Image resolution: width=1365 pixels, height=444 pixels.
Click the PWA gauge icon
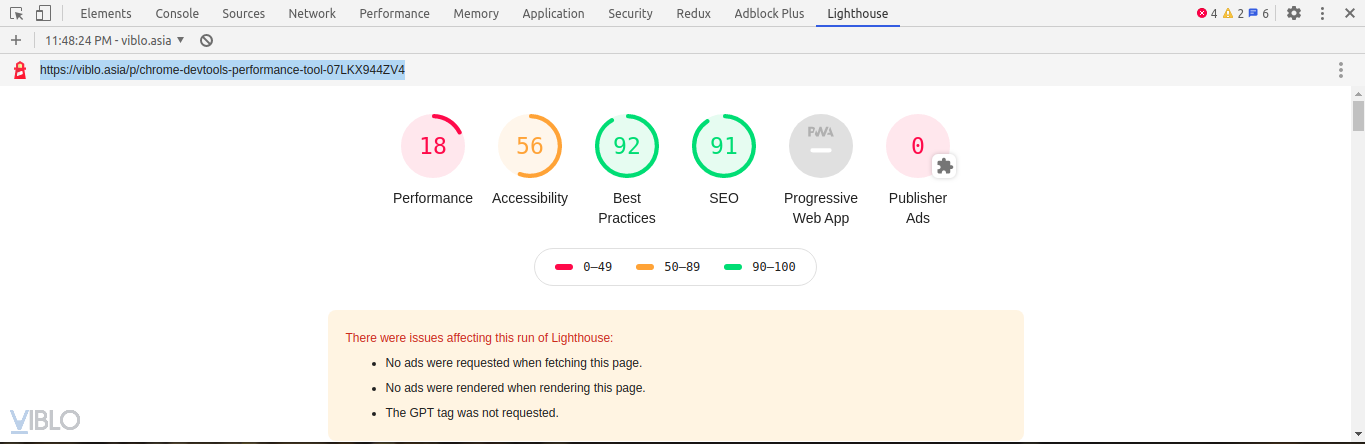821,146
